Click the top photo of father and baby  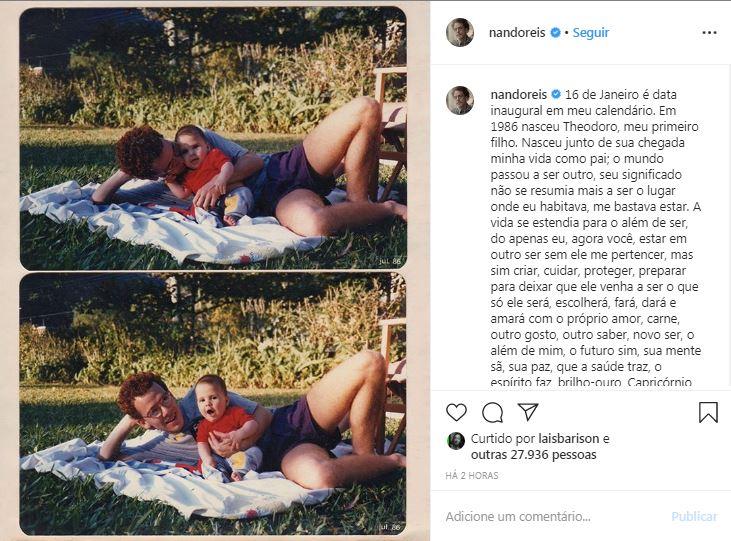[213, 139]
